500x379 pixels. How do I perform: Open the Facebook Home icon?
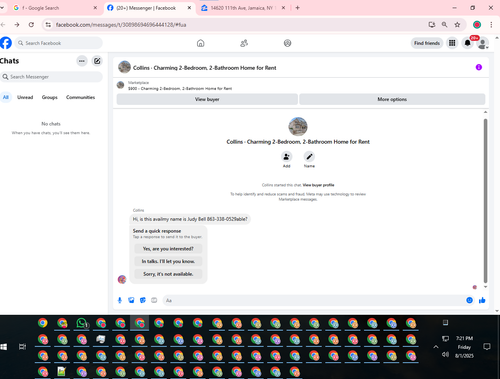[200, 43]
